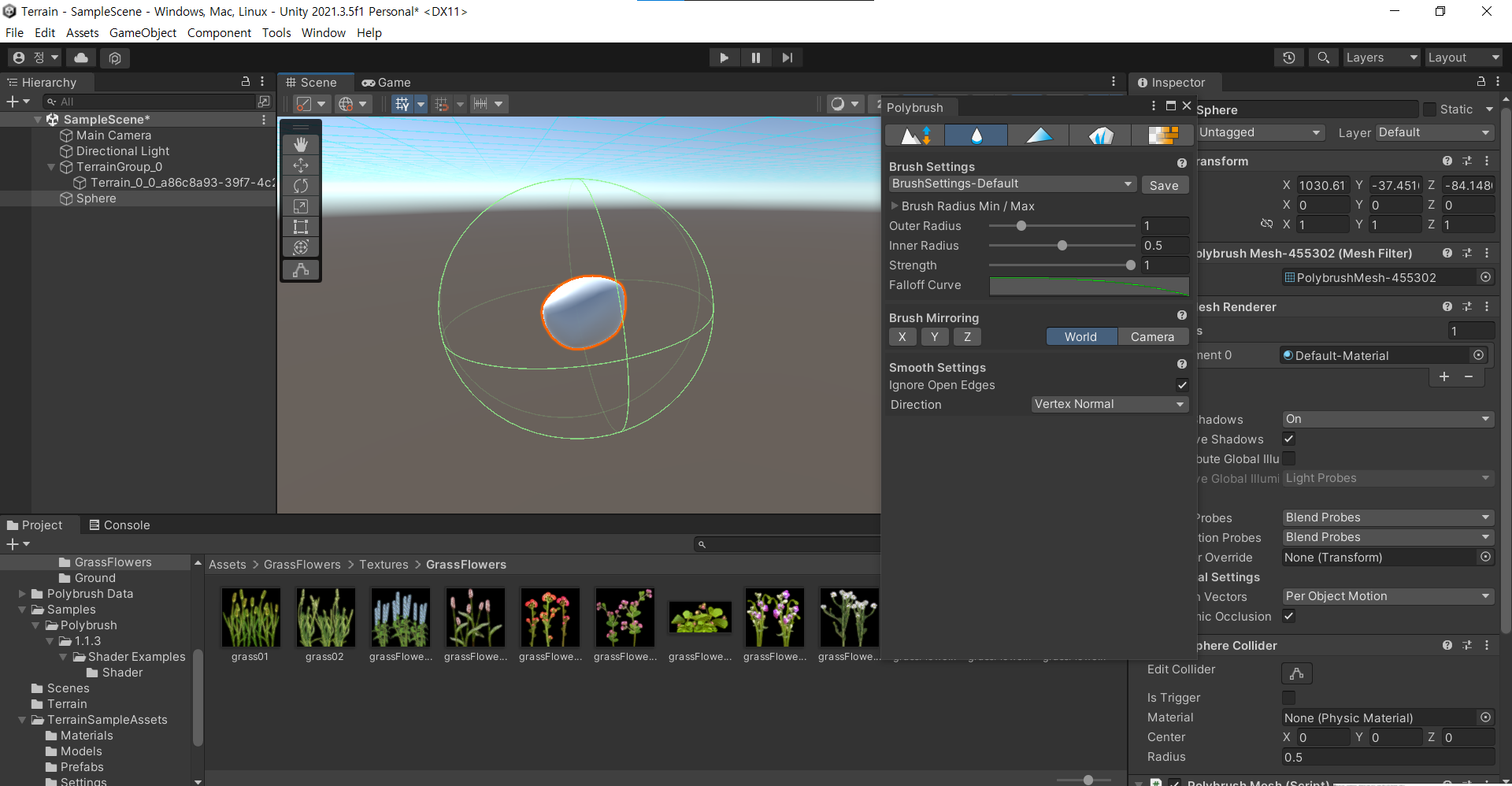Image resolution: width=1512 pixels, height=786 pixels.
Task: Open the Component menu
Action: point(219,33)
